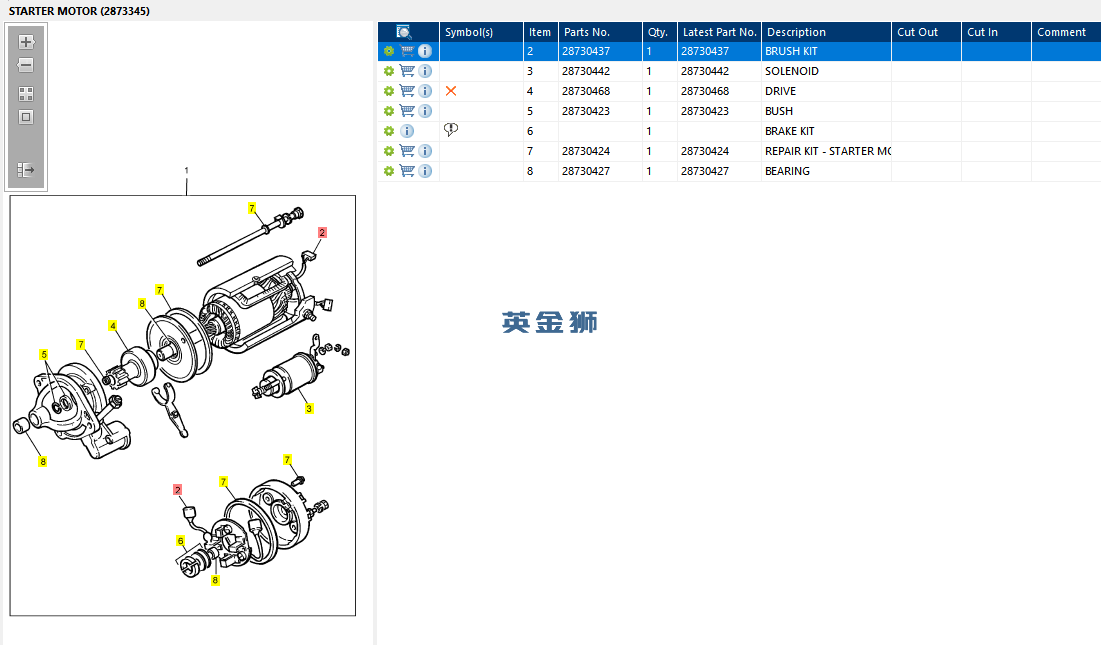
Task: Click the note bubble symbol on BRAKE KIT
Action: (451, 130)
